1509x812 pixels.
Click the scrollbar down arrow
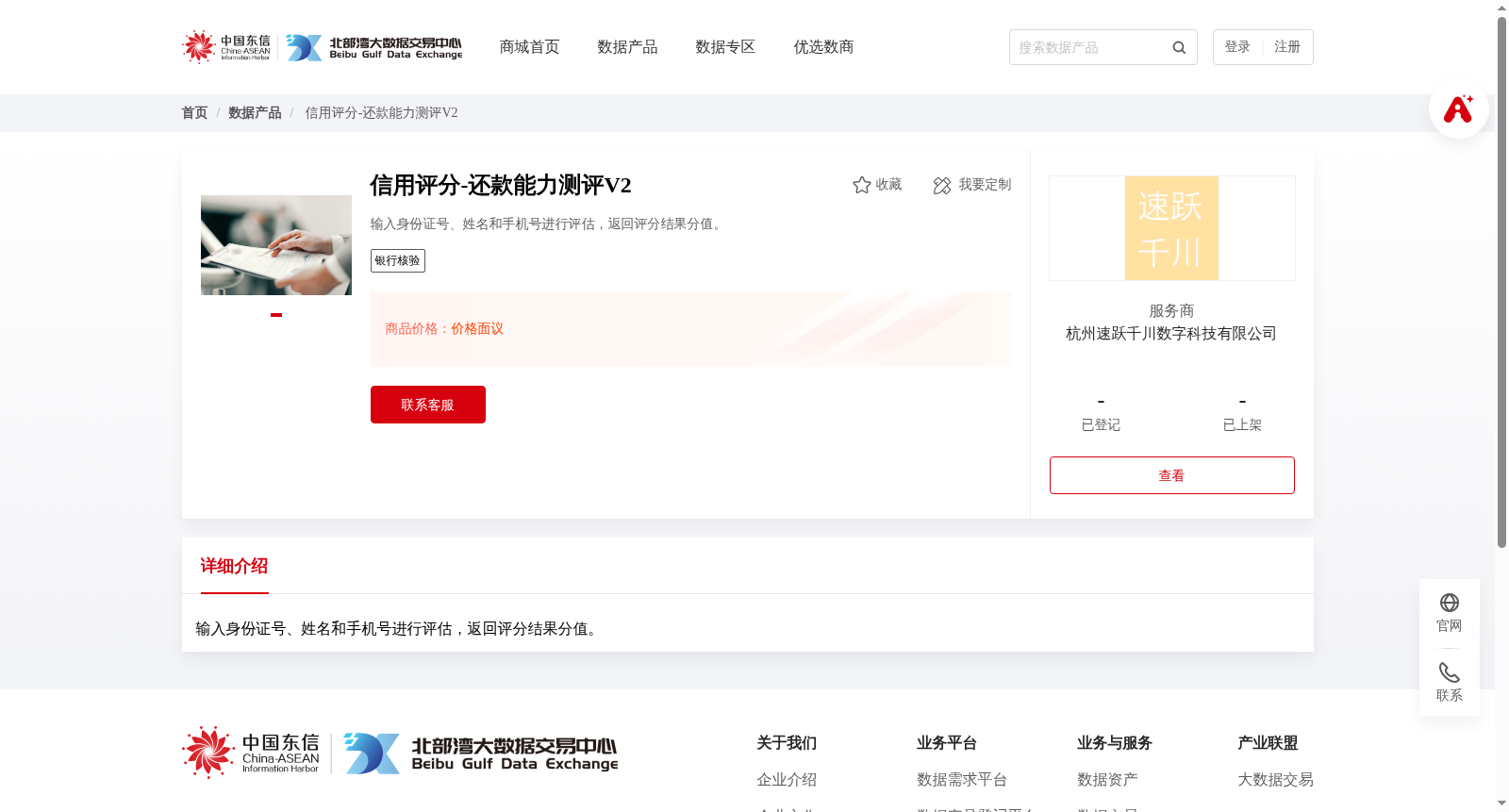[x=1501, y=804]
